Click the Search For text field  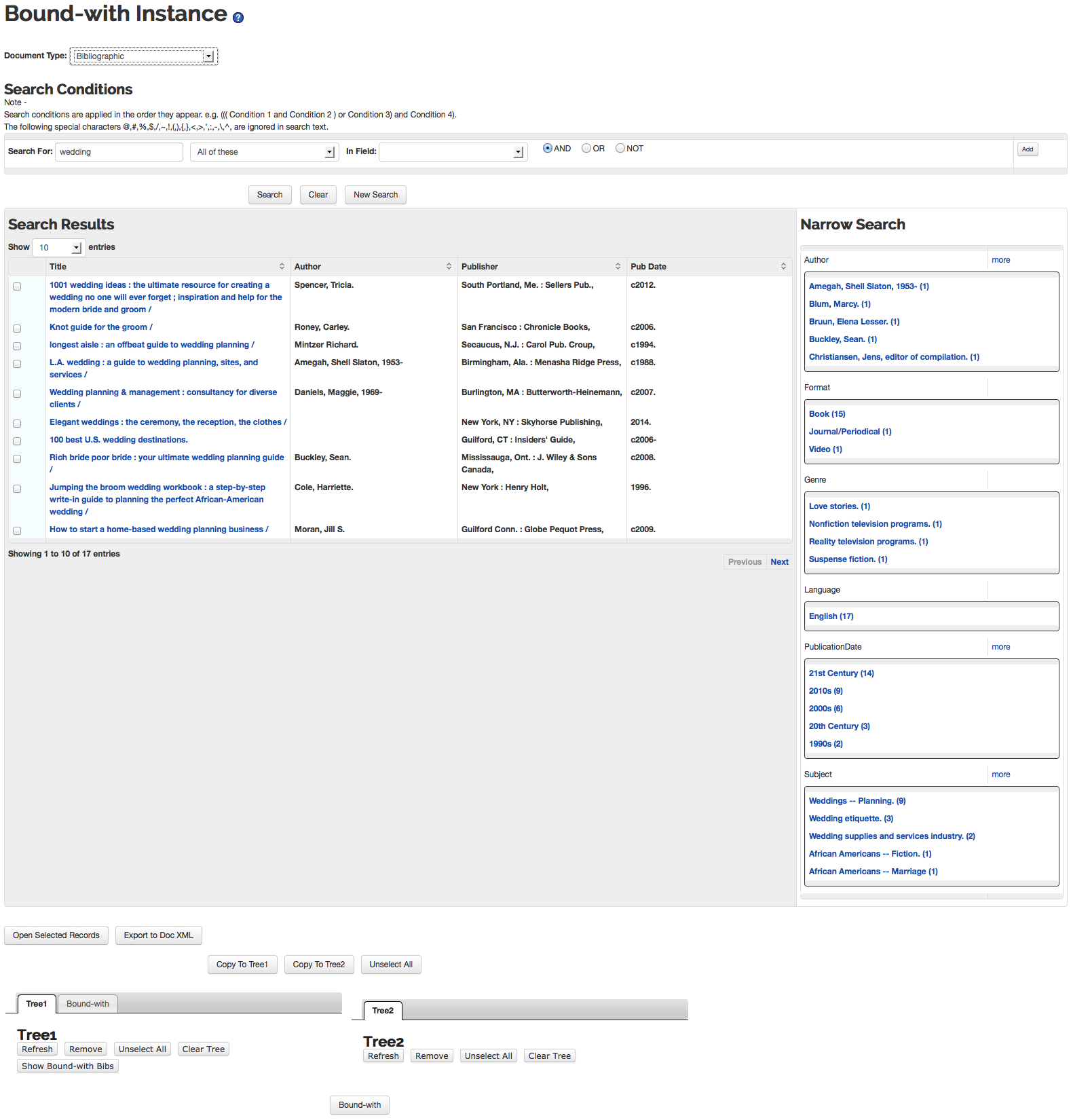click(x=119, y=152)
